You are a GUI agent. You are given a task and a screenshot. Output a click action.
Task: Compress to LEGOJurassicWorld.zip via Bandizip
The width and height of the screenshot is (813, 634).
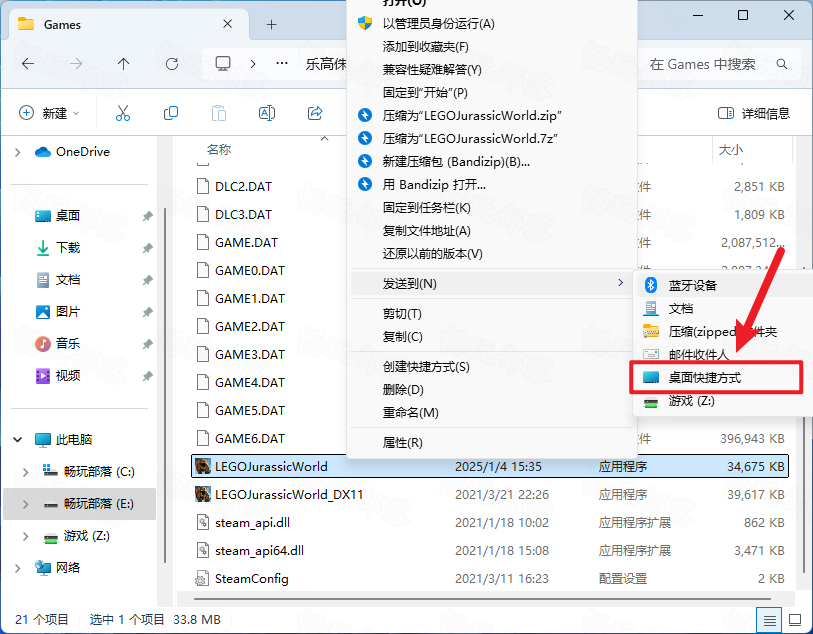coord(472,115)
